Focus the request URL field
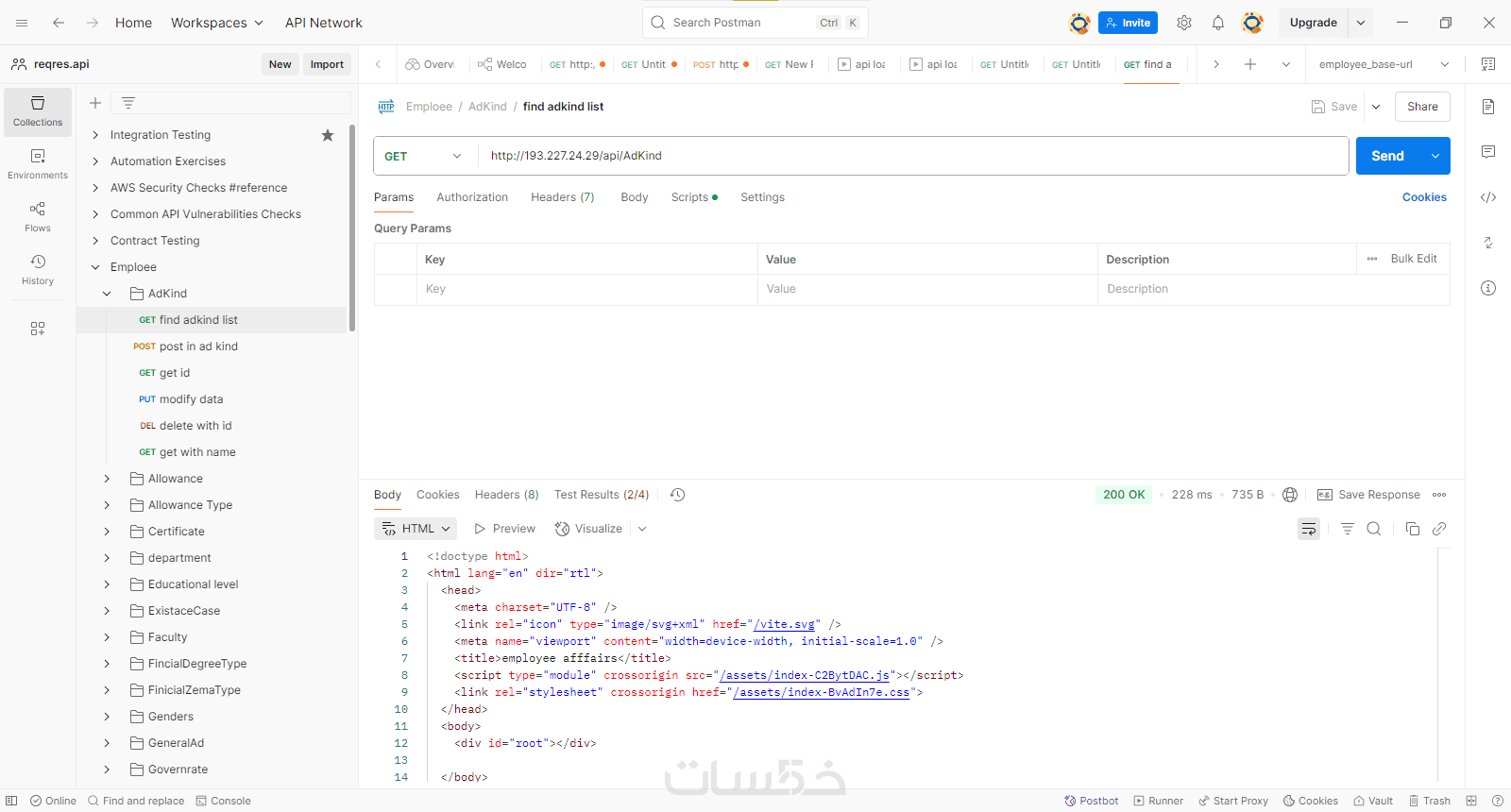The height and width of the screenshot is (812, 1511). click(913, 156)
